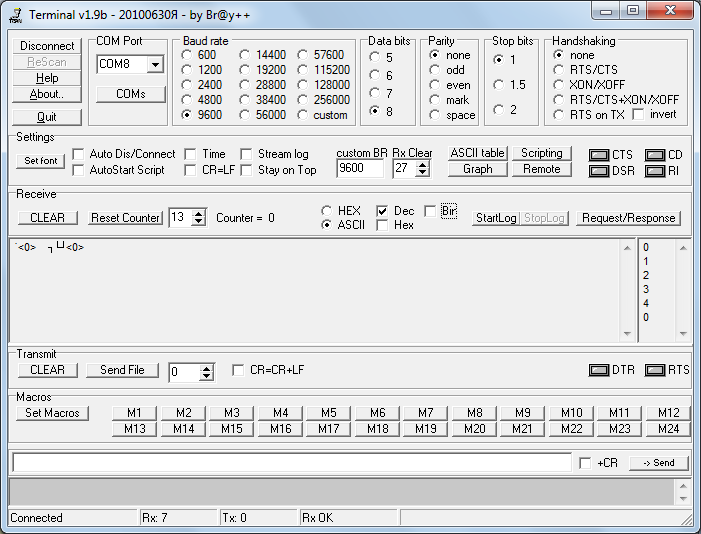Increase the Rx Clear spinner value
This screenshot has width=701, height=534.
point(423,164)
